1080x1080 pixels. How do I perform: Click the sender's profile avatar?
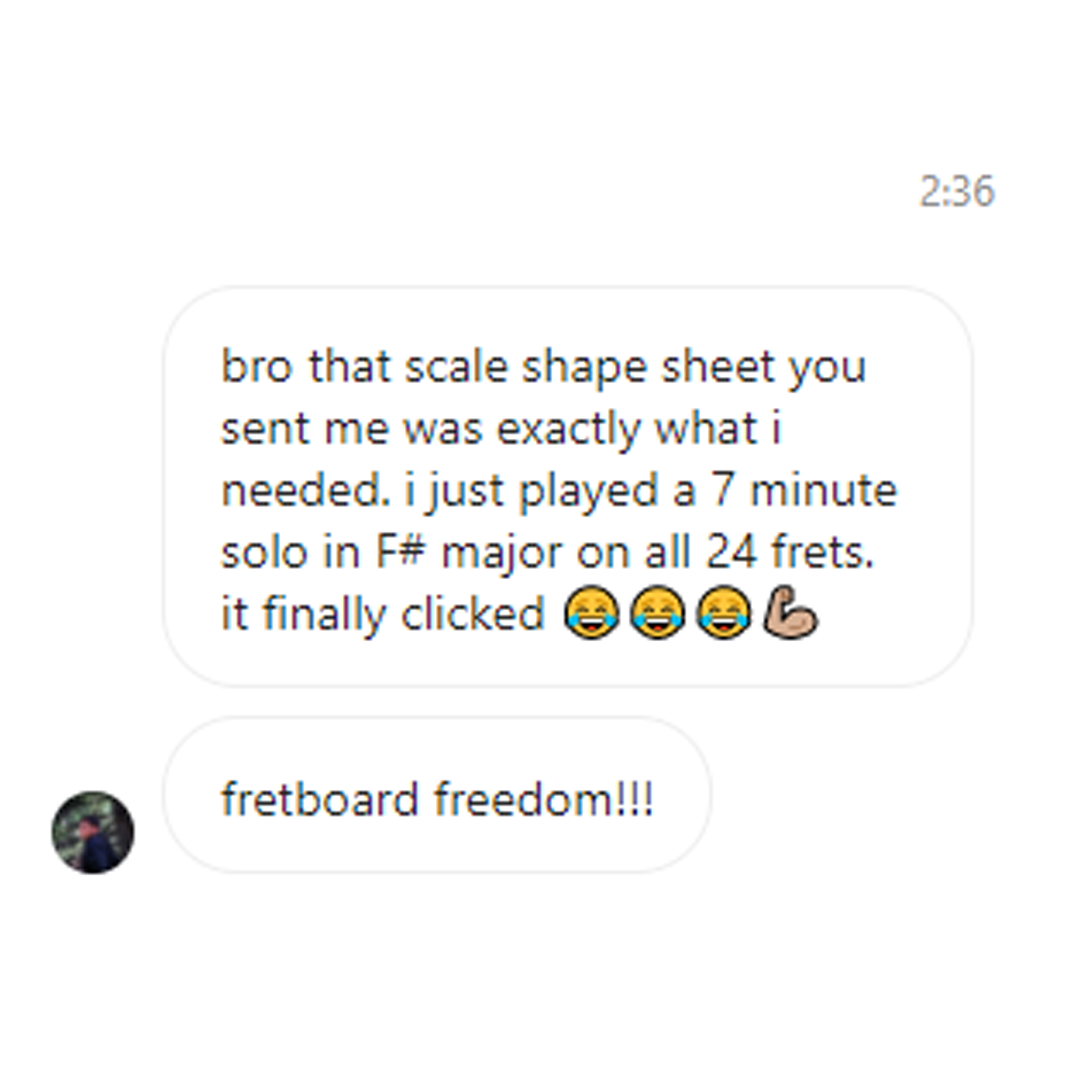coord(93,832)
